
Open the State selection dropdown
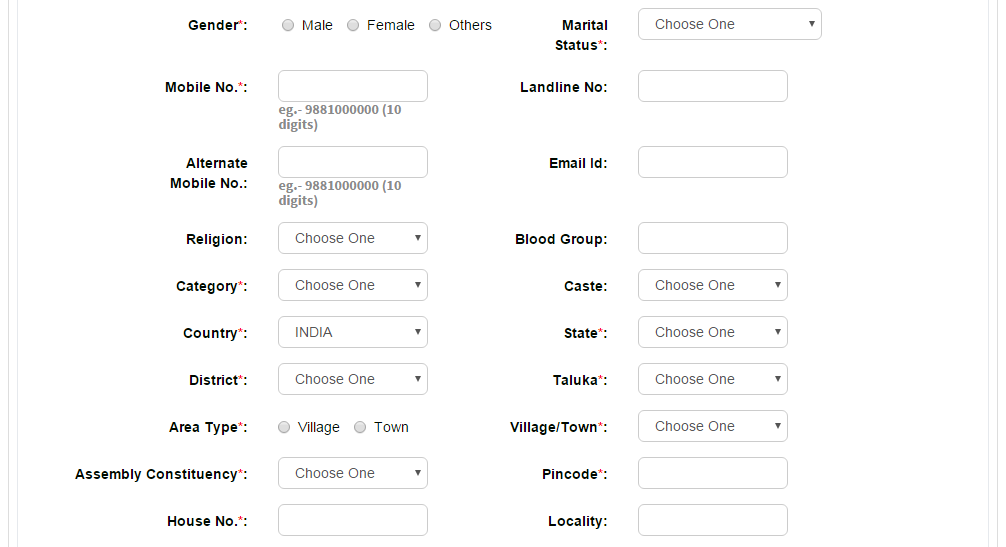tap(713, 332)
